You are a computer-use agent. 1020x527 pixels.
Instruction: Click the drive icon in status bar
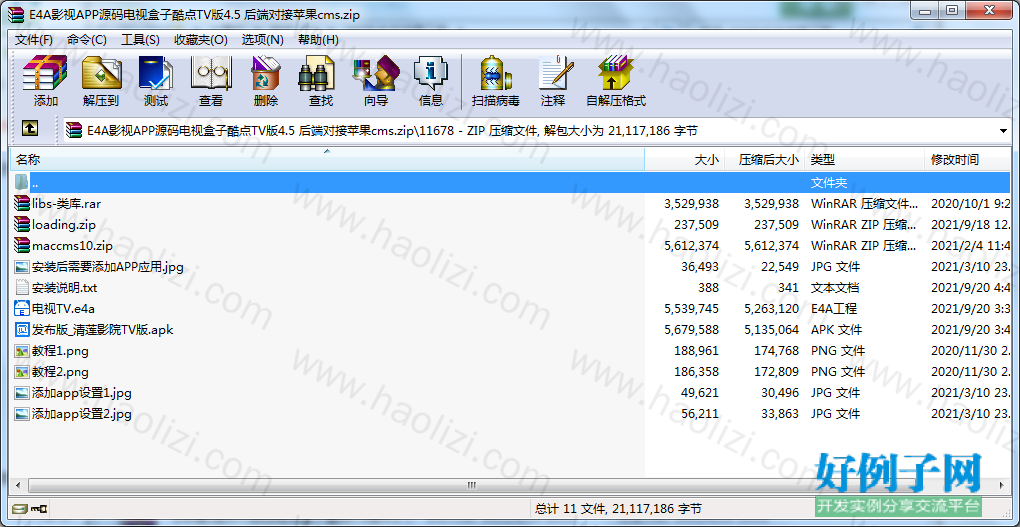coord(20,509)
